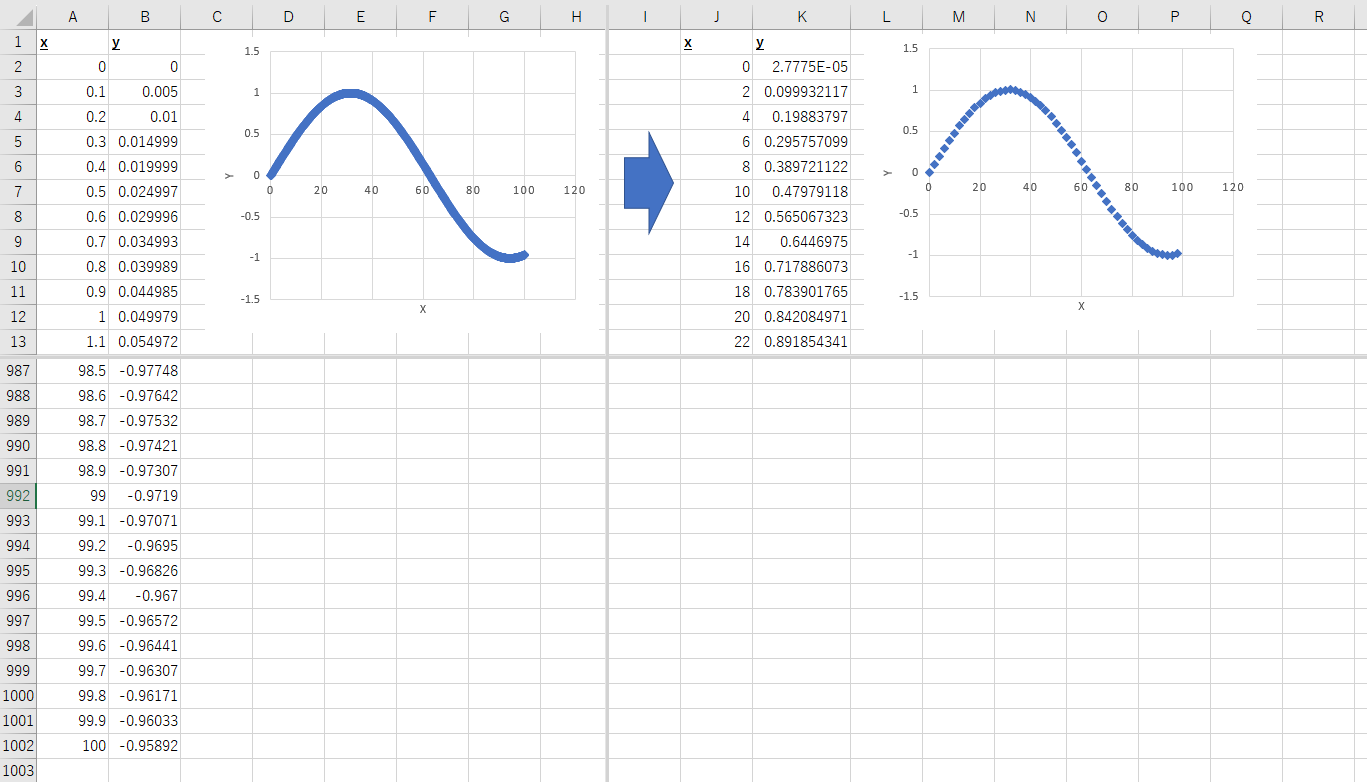Click the Y axis title of right chart
This screenshot has height=782, width=1367.
point(887,172)
